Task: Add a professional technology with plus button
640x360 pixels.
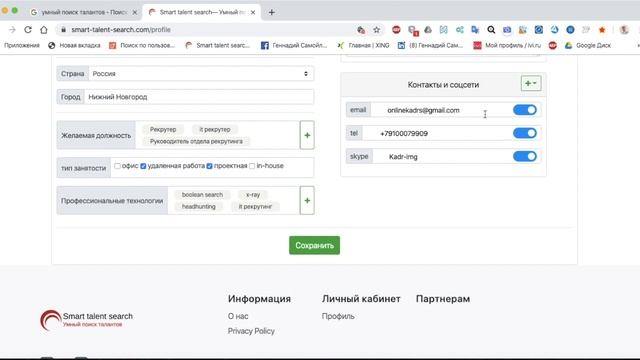Action: coord(307,200)
